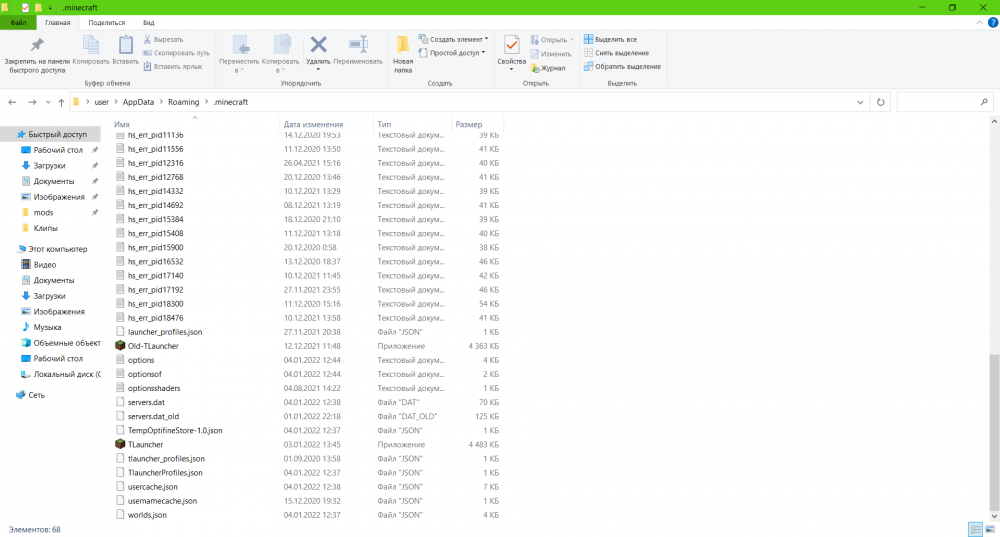Select the TLauncher application file
This screenshot has width=1000, height=537.
coord(145,445)
